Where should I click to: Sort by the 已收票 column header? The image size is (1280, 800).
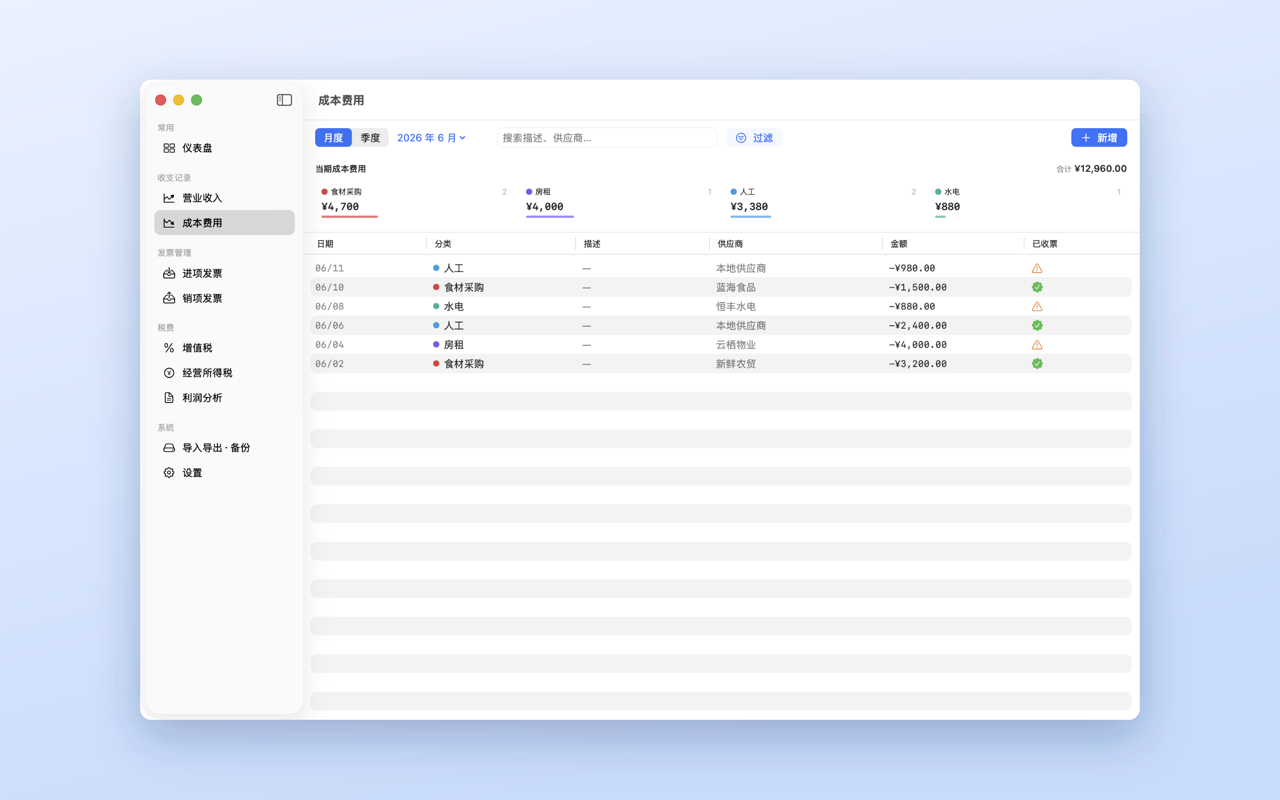(1045, 244)
